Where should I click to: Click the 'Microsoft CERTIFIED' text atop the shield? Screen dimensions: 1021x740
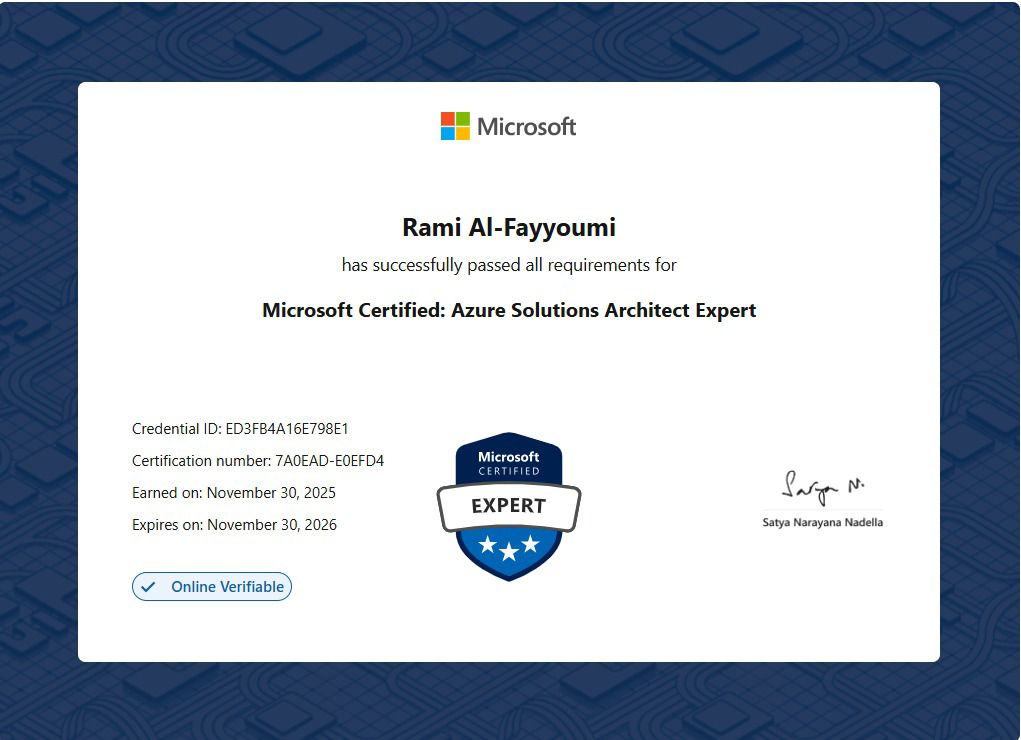[509, 463]
